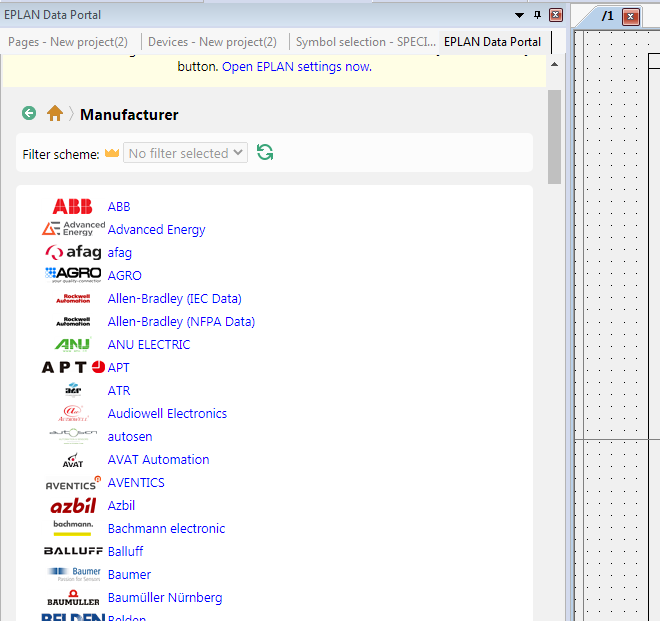660x621 pixels.
Task: Open the Bachmann electronic manufacturer link
Action: click(166, 529)
